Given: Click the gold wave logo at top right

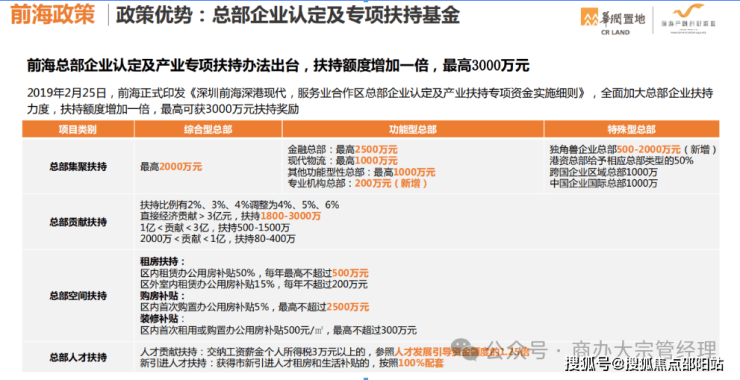Looking at the screenshot, I should click(689, 11).
